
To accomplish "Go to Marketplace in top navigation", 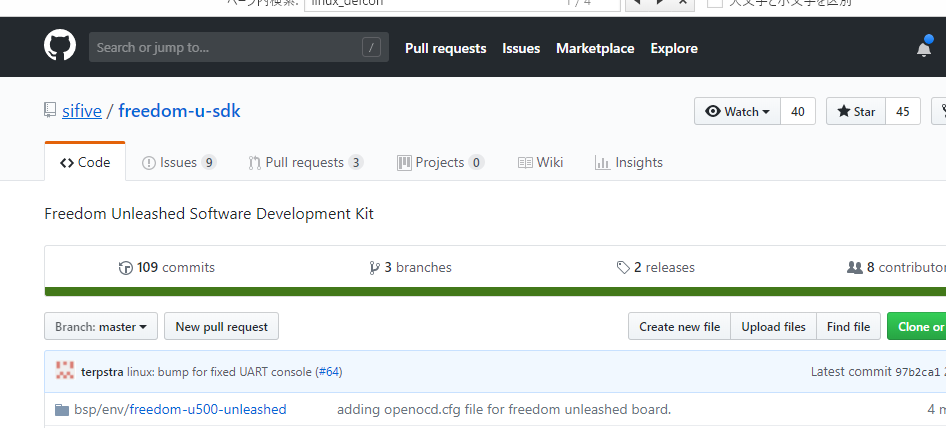I will point(595,48).
